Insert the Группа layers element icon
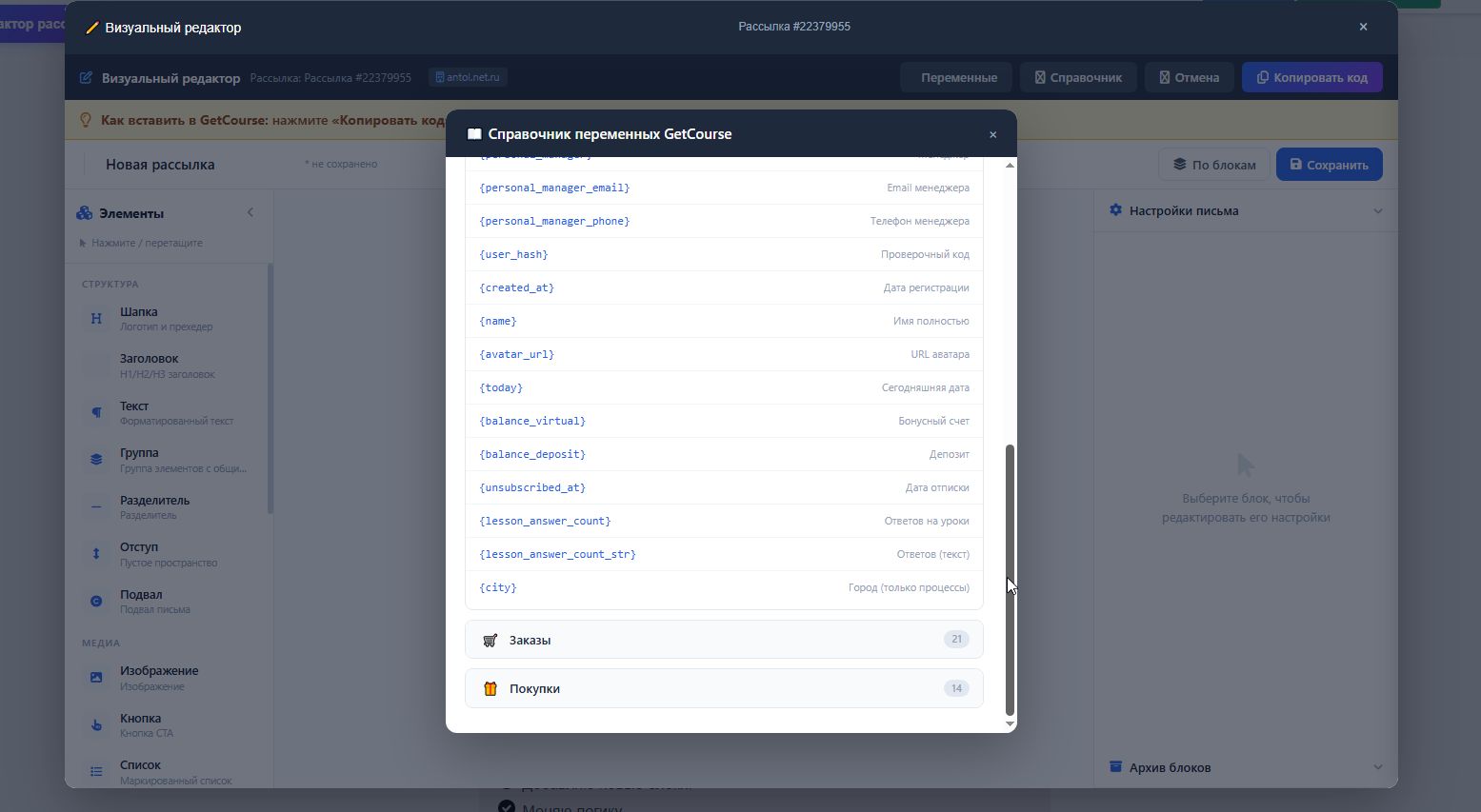1481x812 pixels. 96,460
